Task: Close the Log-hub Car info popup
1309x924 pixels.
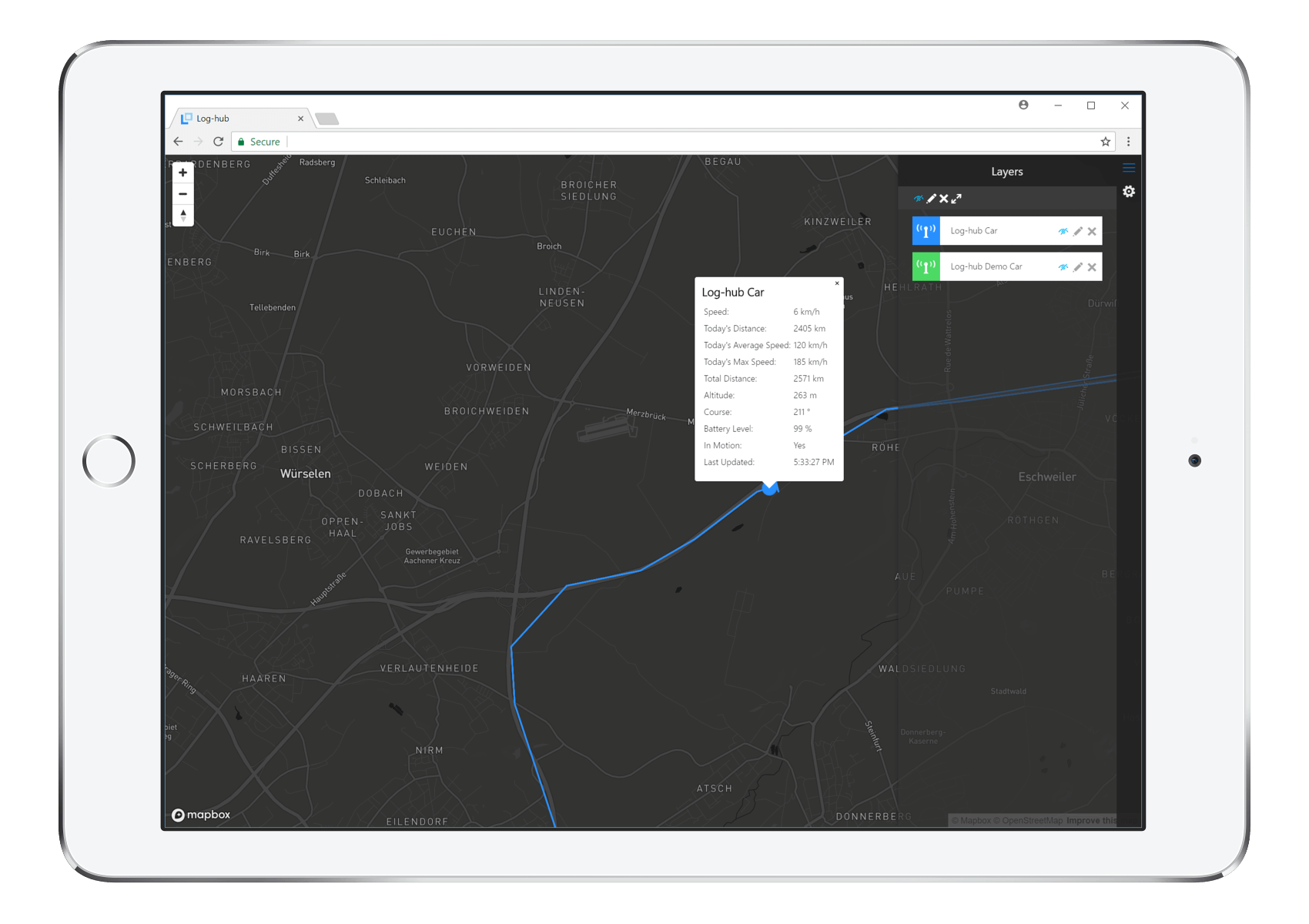Action: pos(837,283)
